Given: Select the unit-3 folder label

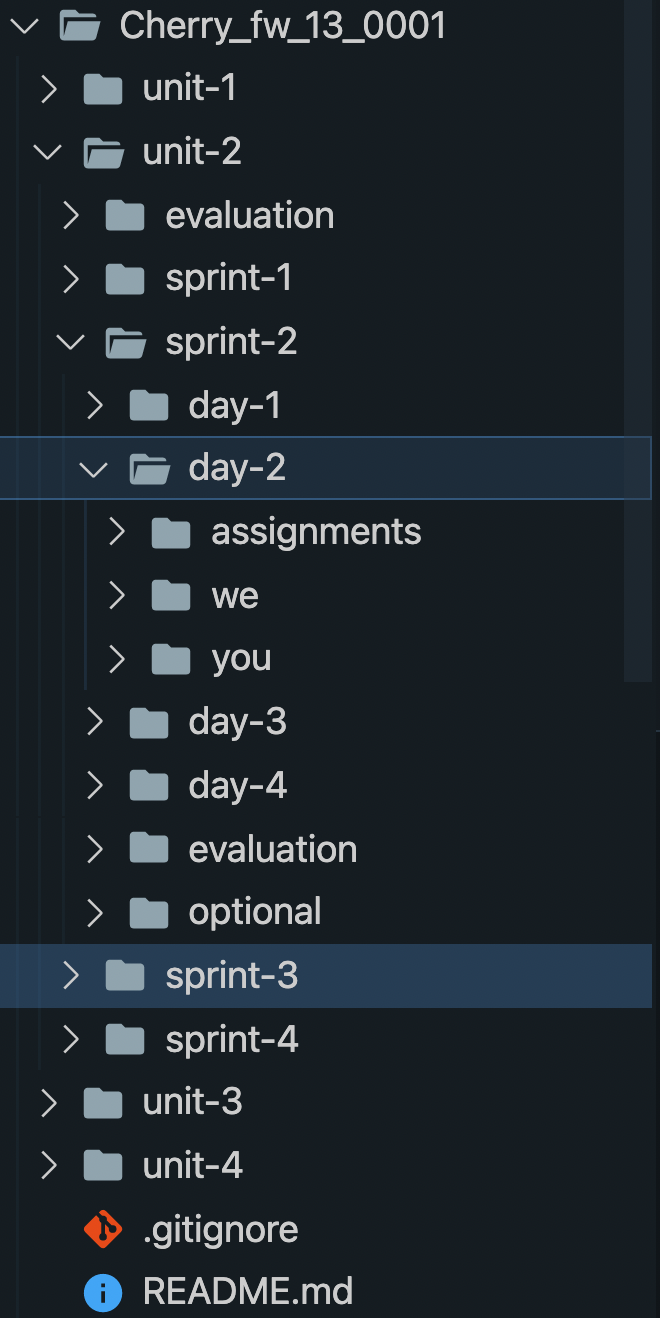Looking at the screenshot, I should click(x=192, y=1102).
